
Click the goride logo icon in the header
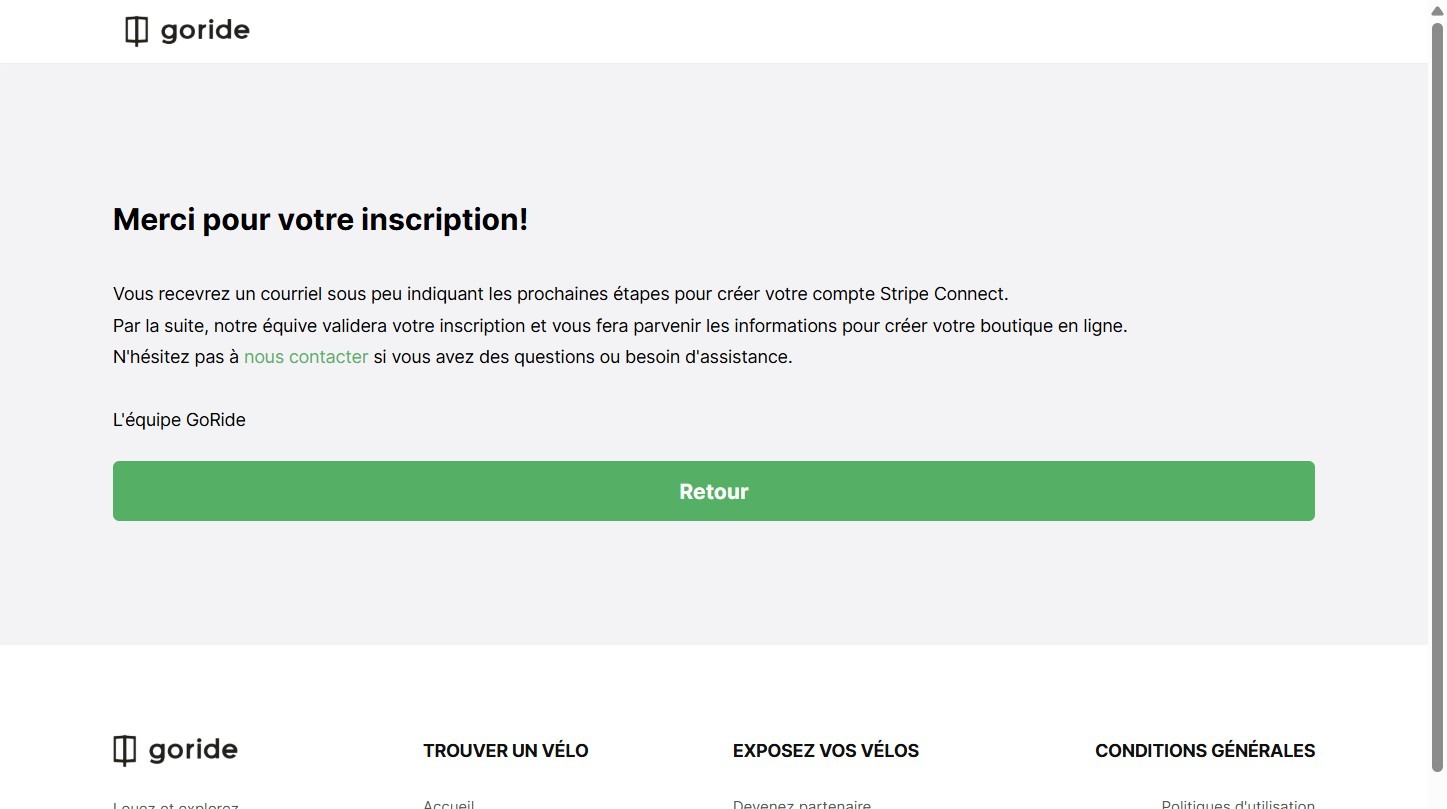pos(136,31)
